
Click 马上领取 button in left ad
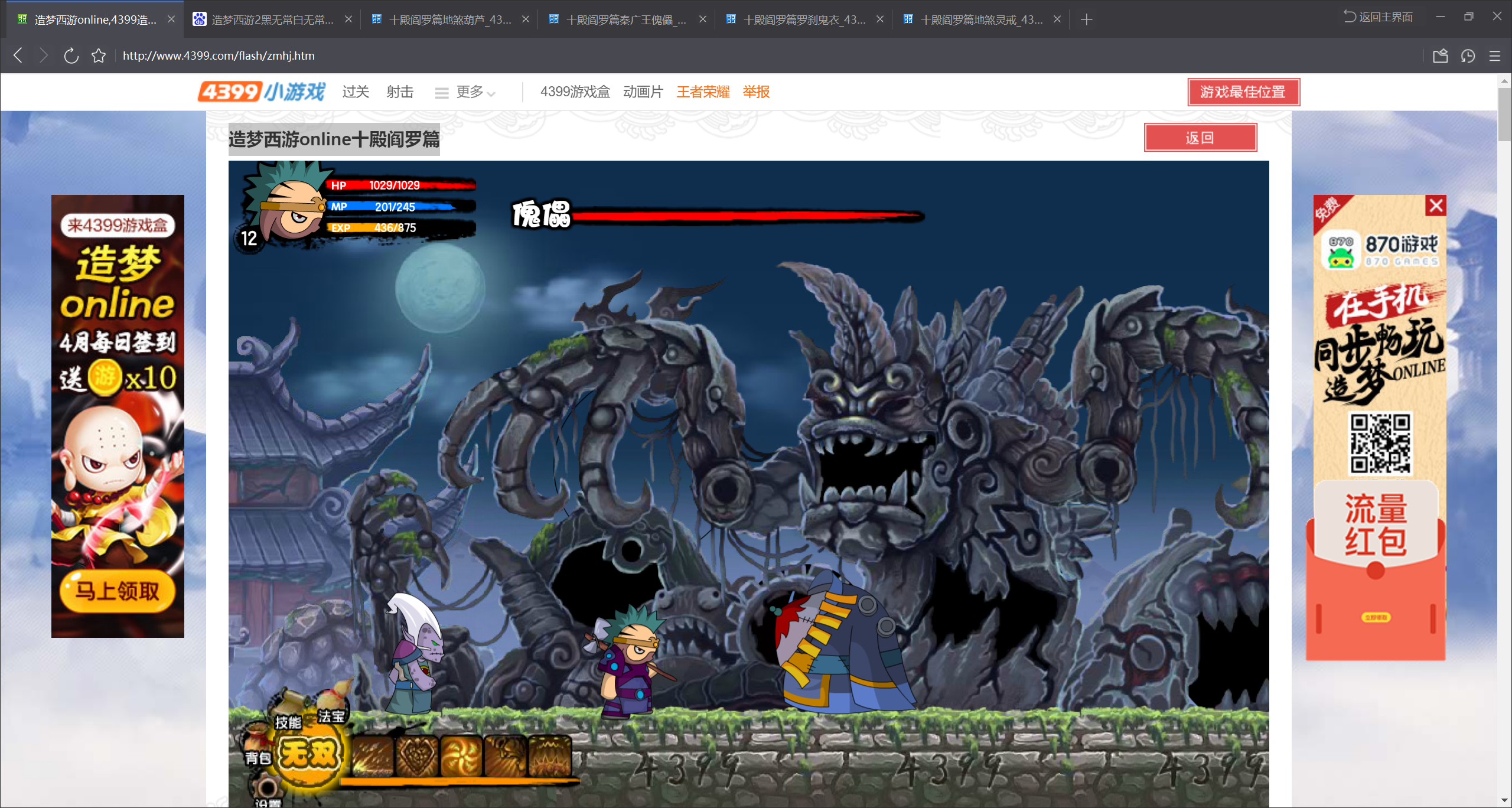coord(118,591)
